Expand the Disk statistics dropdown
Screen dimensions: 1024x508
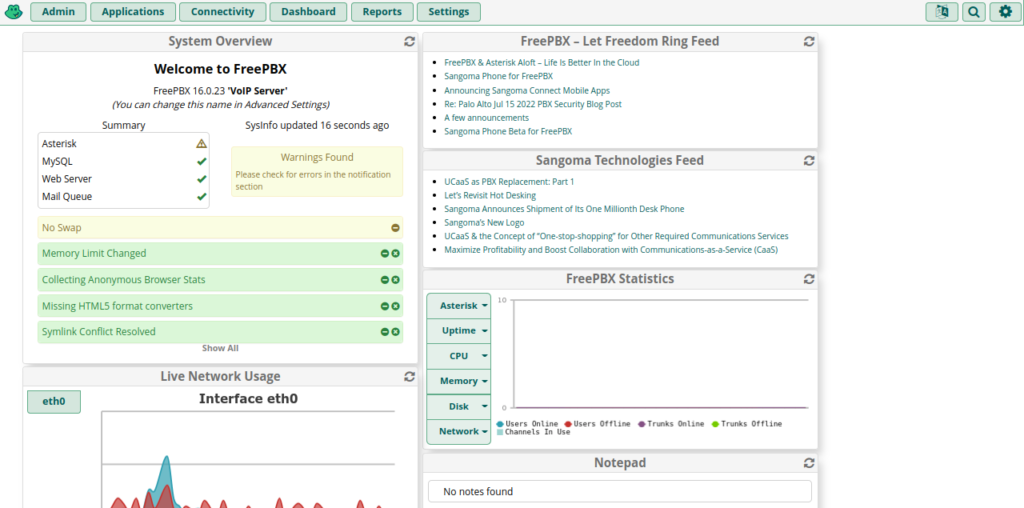458,406
